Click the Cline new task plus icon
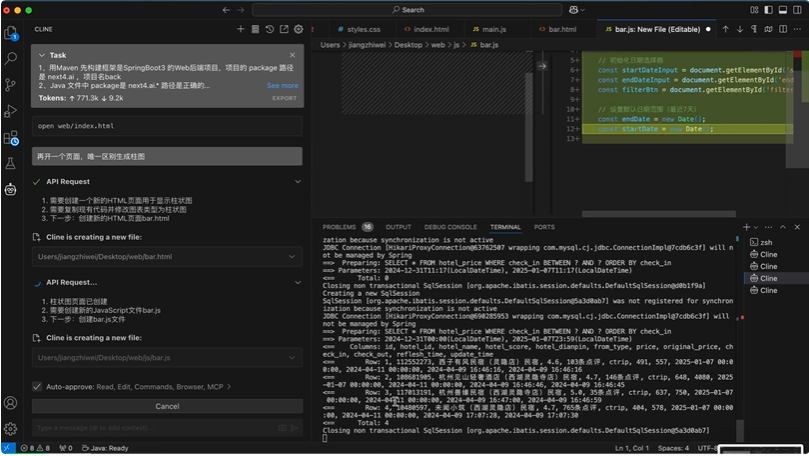This screenshot has width=809, height=456. 240,29
